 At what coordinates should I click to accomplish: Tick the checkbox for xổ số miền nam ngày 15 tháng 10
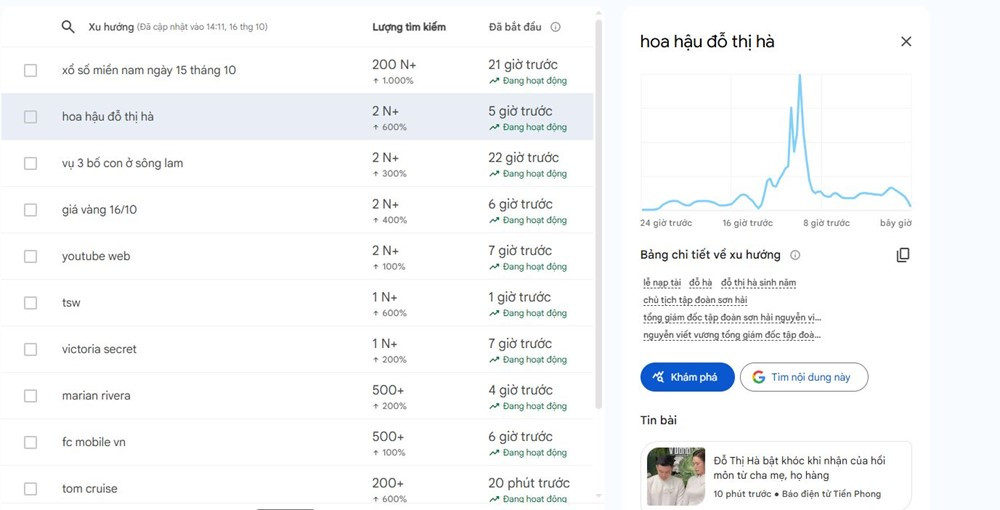31,70
